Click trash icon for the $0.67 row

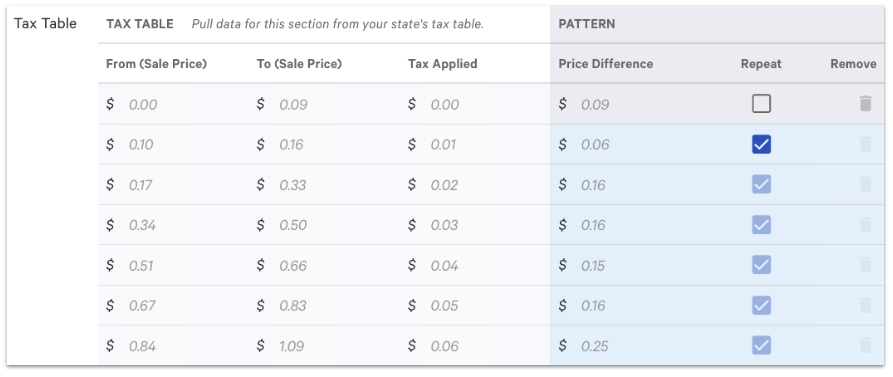point(865,306)
